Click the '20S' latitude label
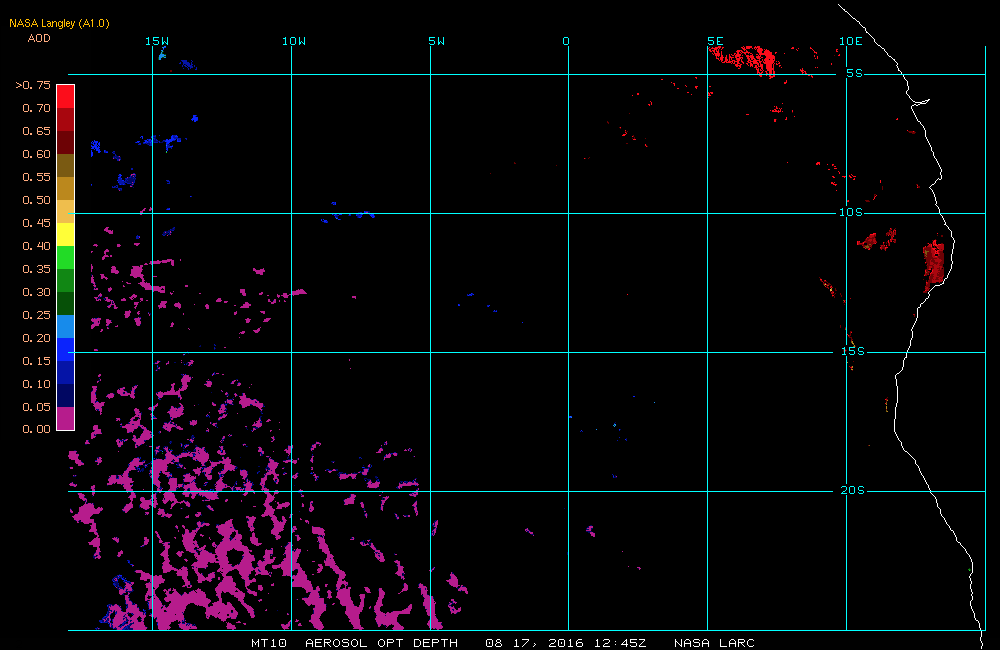The image size is (1000, 650). coord(853,491)
